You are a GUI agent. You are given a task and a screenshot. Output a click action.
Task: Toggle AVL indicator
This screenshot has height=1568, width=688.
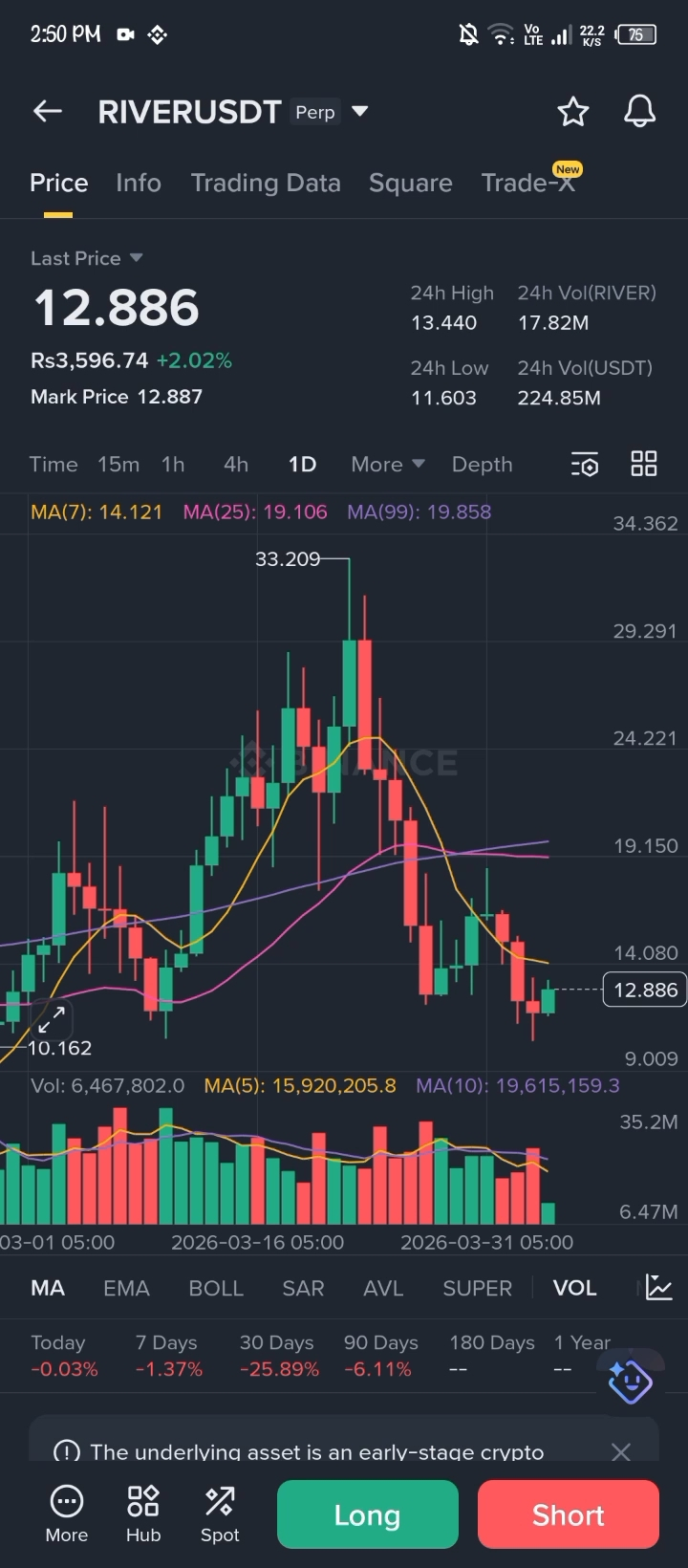pyautogui.click(x=383, y=1288)
